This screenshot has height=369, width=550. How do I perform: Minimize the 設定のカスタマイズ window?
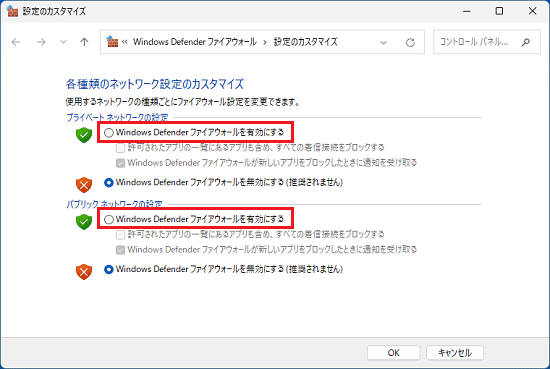[467, 11]
